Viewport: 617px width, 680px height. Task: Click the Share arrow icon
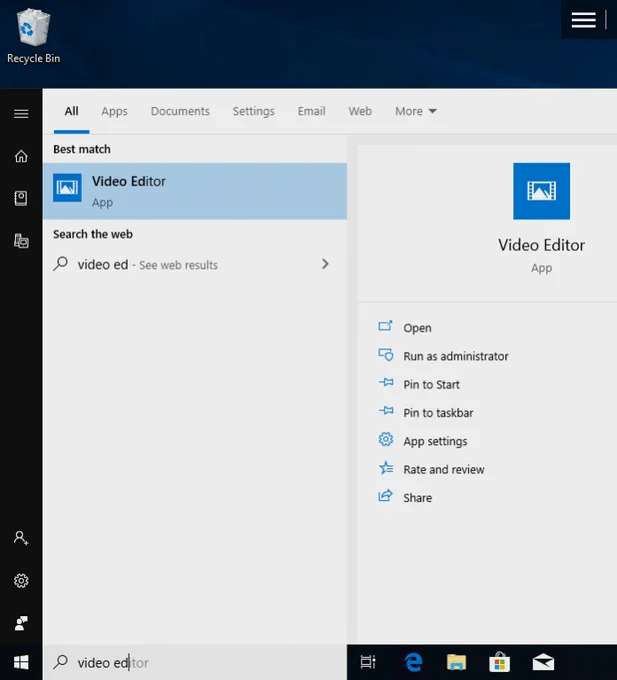click(x=385, y=496)
